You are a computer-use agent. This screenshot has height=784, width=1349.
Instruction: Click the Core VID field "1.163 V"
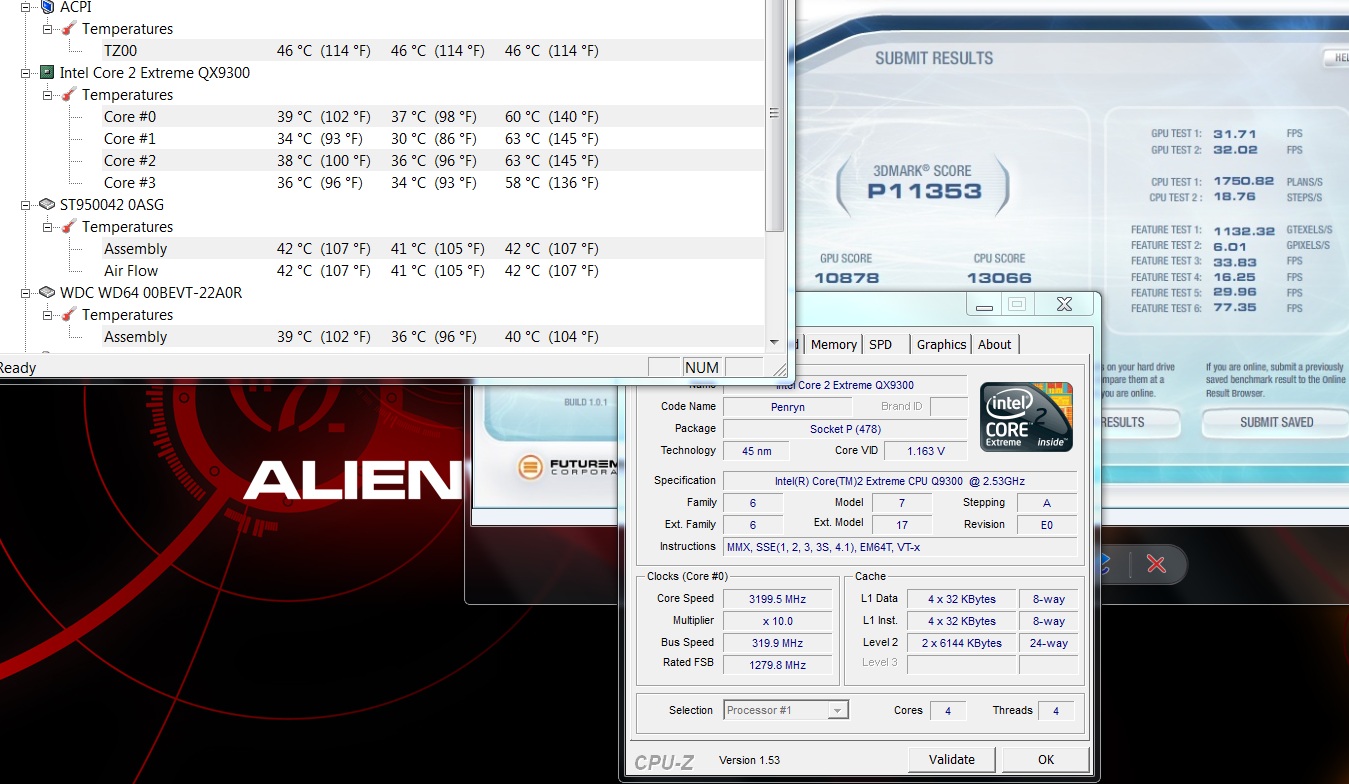coord(924,451)
